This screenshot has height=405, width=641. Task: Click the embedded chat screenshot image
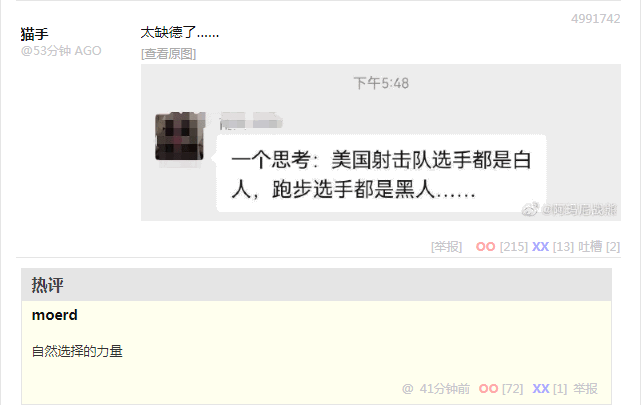pyautogui.click(x=381, y=142)
